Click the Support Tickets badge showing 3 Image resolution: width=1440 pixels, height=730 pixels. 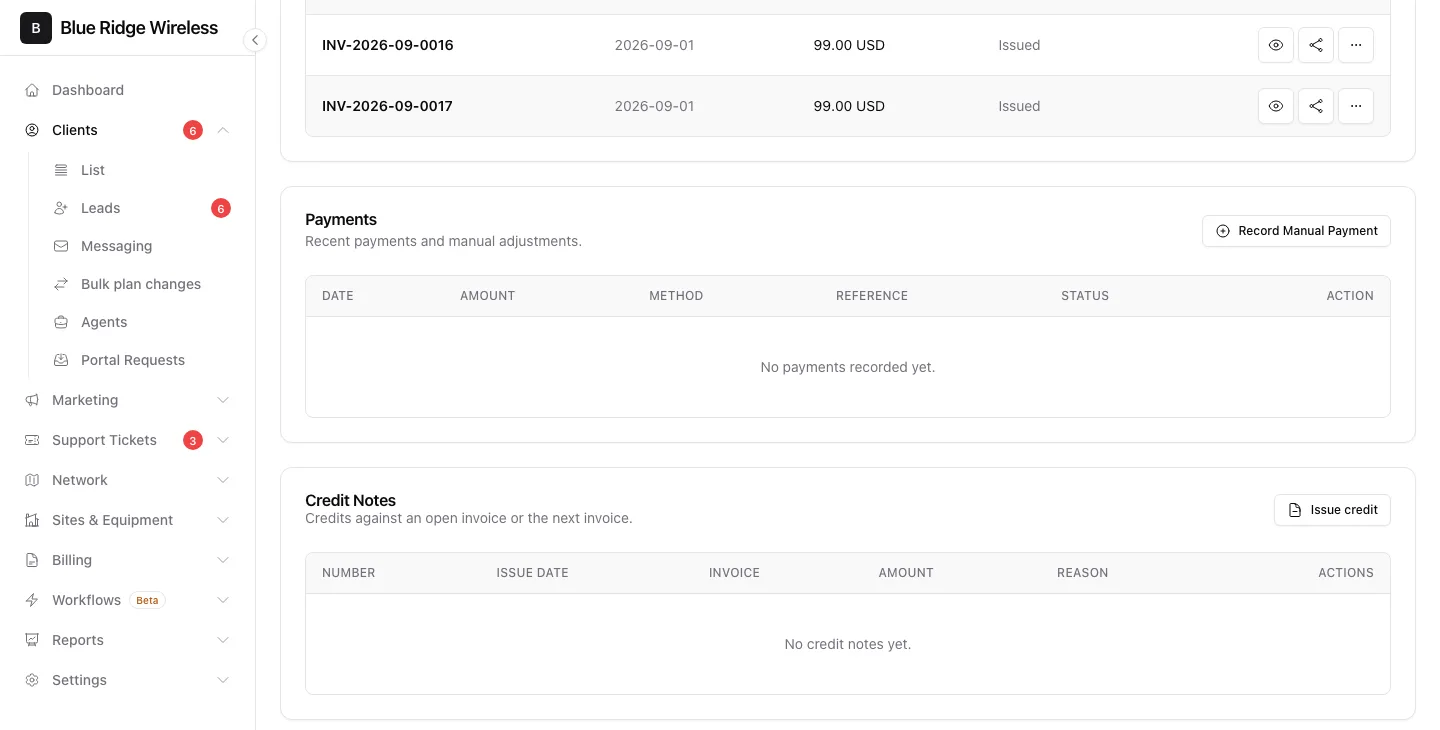pos(193,440)
